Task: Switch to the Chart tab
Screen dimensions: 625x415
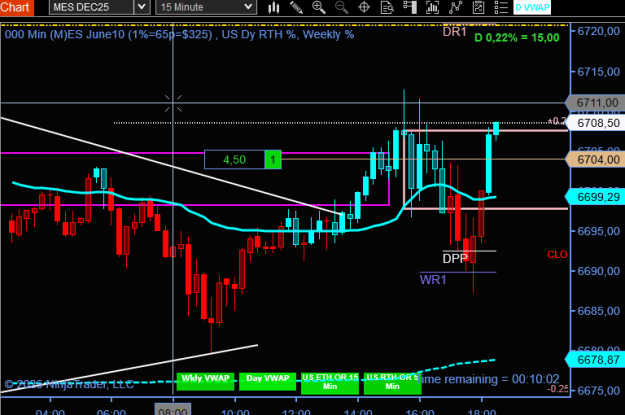Action: click(x=16, y=7)
